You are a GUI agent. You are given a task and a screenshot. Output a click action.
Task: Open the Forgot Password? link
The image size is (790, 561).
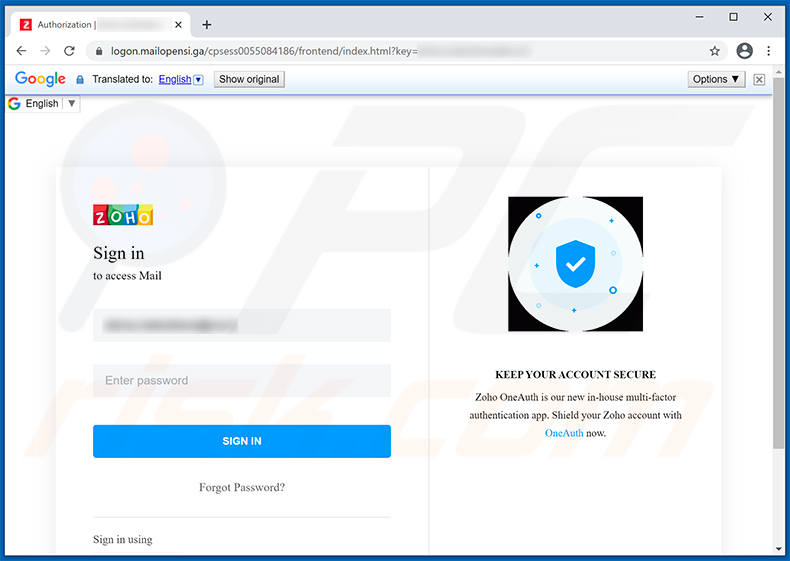click(x=242, y=487)
